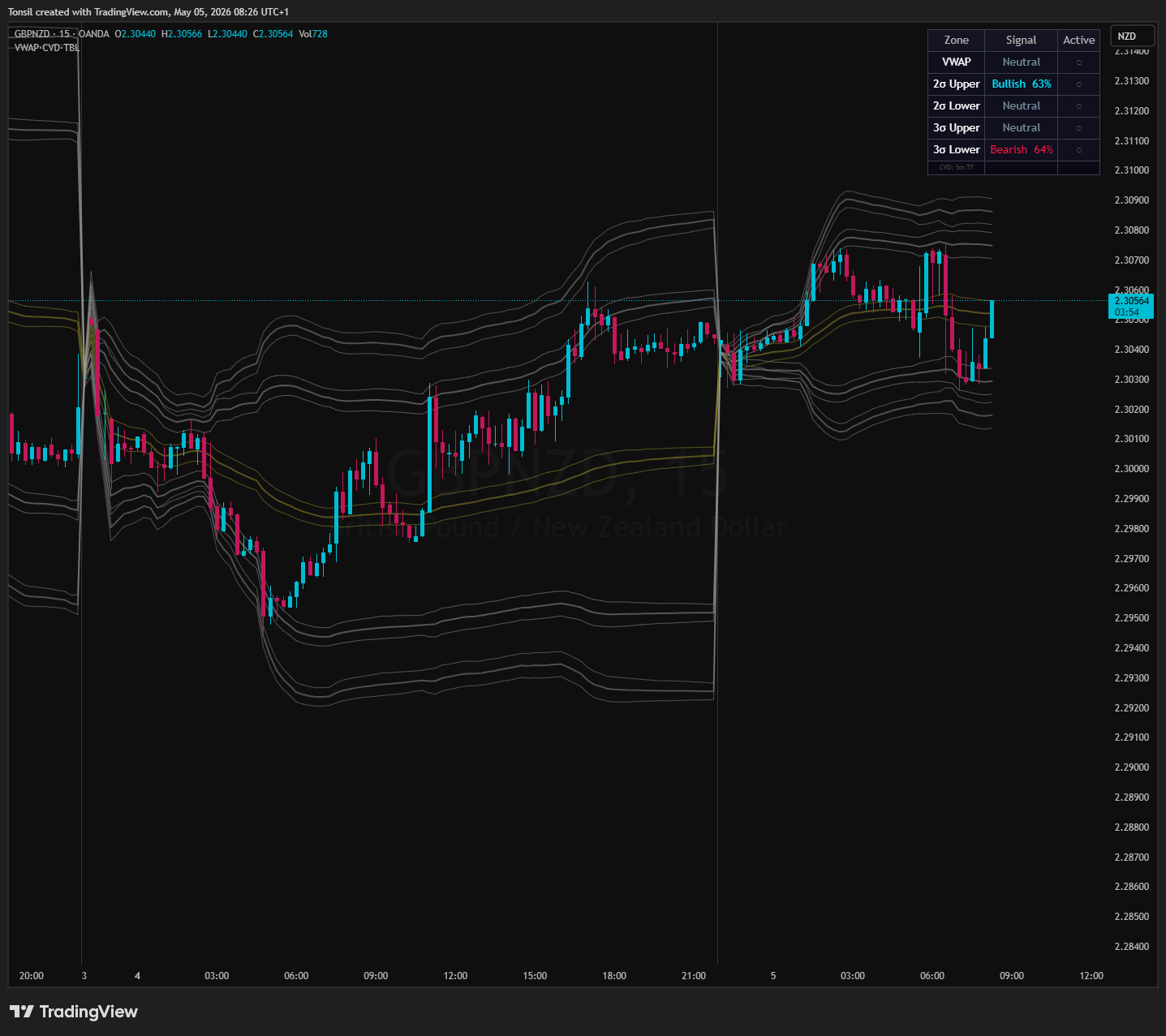
Task: Click the Active circle in the 2σ Upper row
Action: [x=1078, y=84]
